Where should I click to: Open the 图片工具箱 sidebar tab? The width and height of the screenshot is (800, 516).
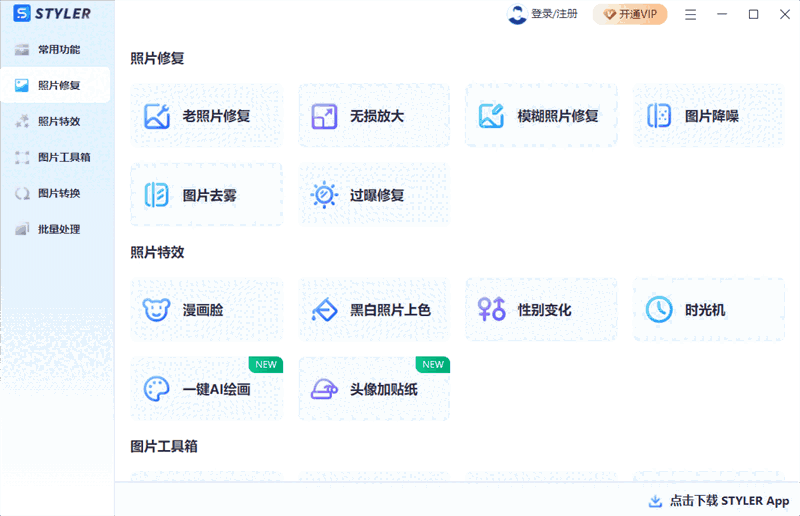(x=55, y=157)
